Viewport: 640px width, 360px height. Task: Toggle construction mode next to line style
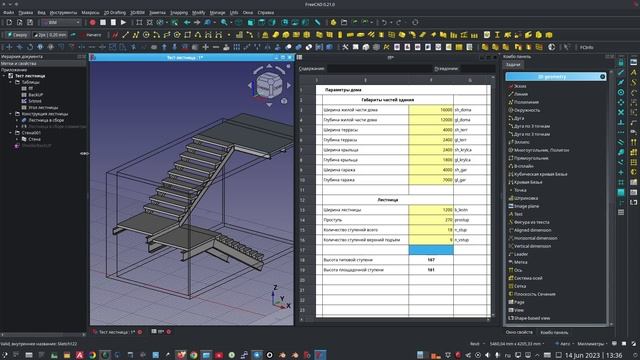[73, 35]
